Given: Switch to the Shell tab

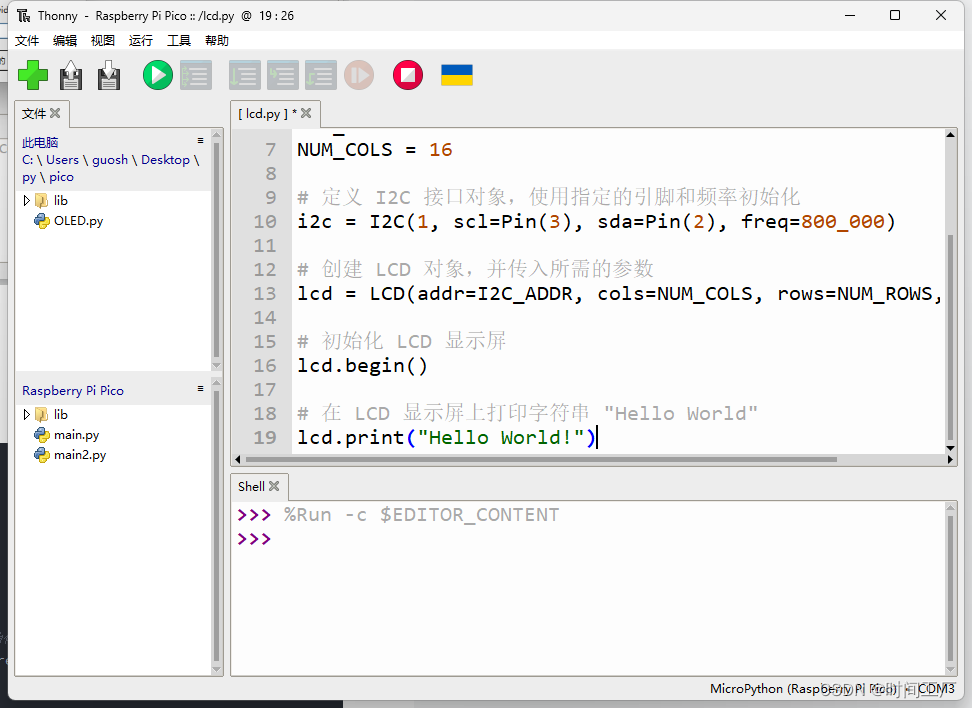Looking at the screenshot, I should pos(250,487).
